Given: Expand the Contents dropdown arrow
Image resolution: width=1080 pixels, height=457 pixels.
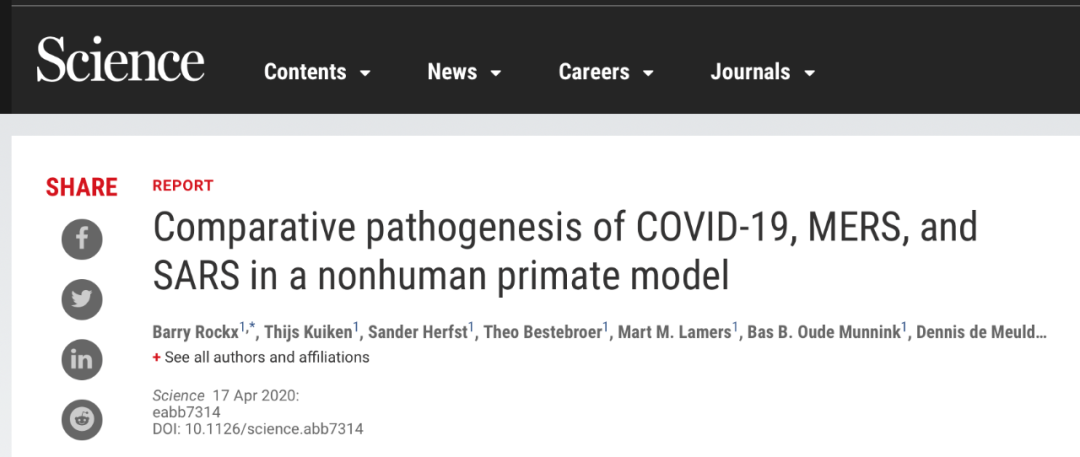Looking at the screenshot, I should tap(365, 73).
